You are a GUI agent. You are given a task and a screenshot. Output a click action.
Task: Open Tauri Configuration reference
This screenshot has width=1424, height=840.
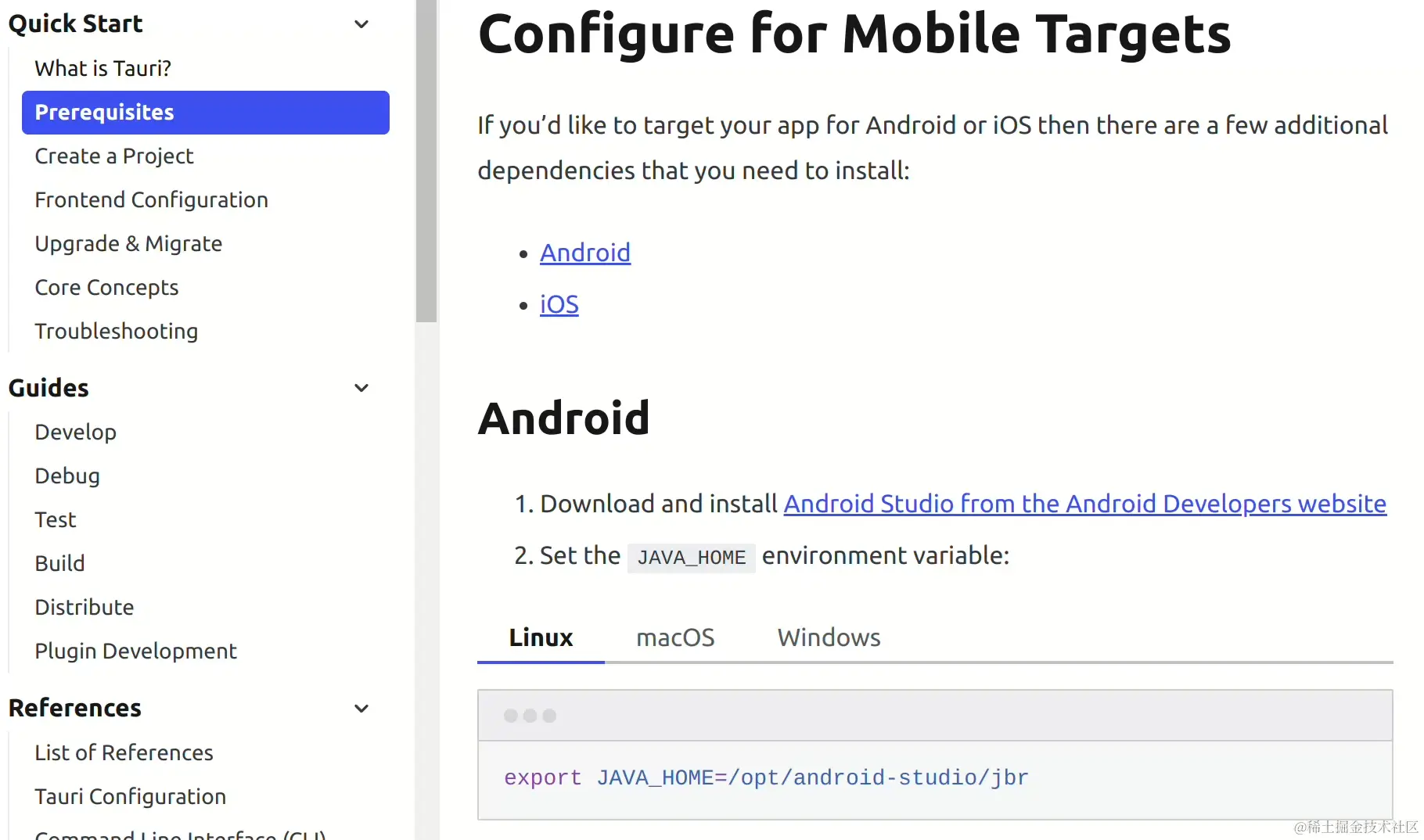coord(131,797)
